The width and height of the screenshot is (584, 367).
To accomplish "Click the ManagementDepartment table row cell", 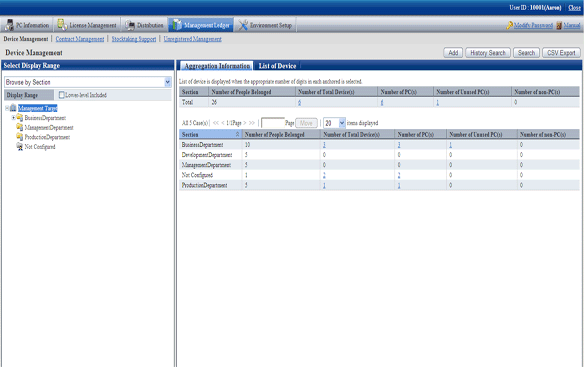I will point(210,165).
